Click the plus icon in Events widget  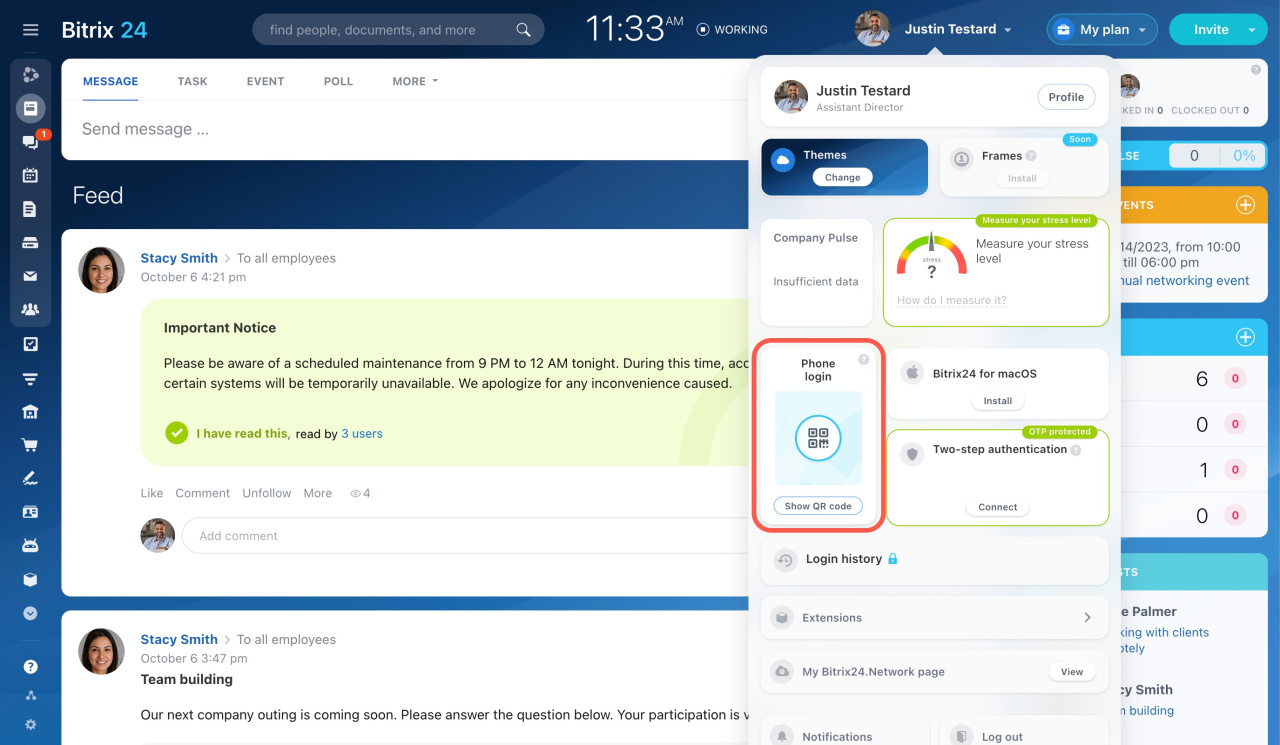pos(1245,205)
